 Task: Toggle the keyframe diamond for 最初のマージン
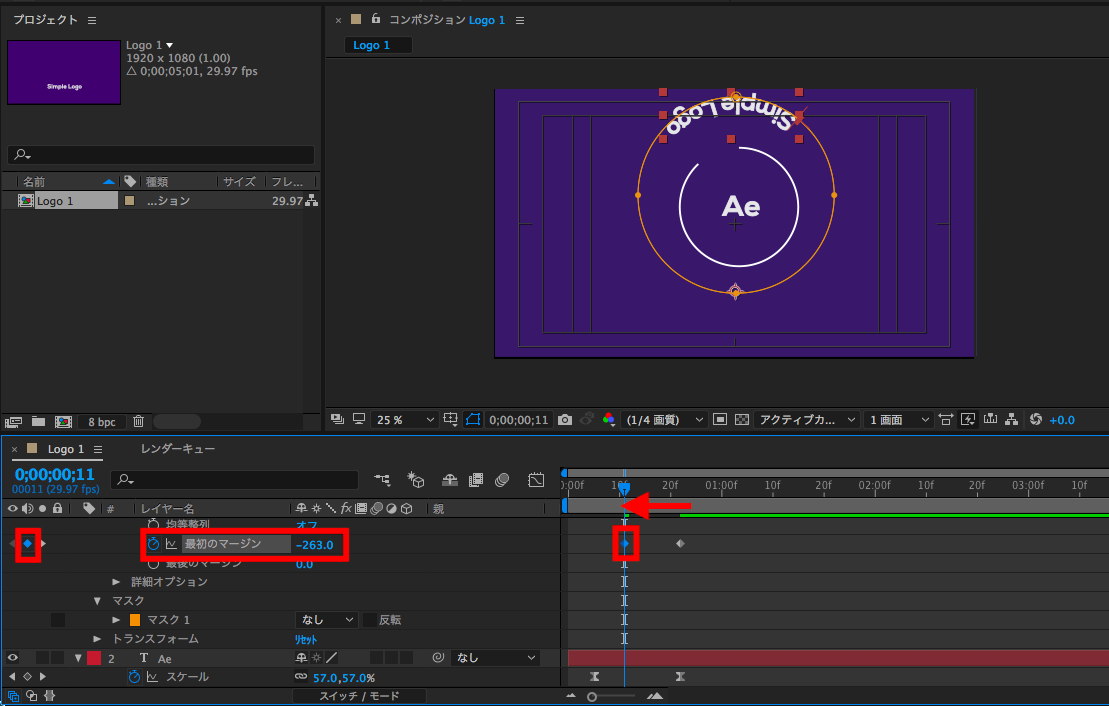[x=28, y=544]
